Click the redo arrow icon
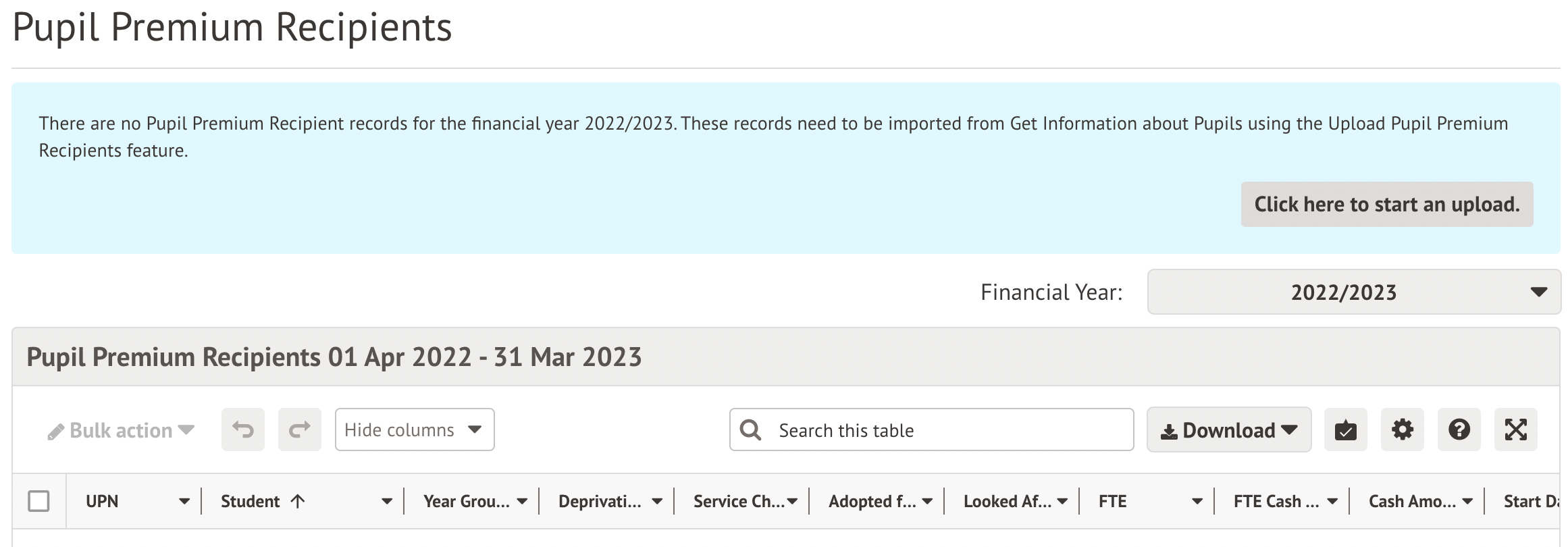The width and height of the screenshot is (1568, 547). tap(300, 429)
